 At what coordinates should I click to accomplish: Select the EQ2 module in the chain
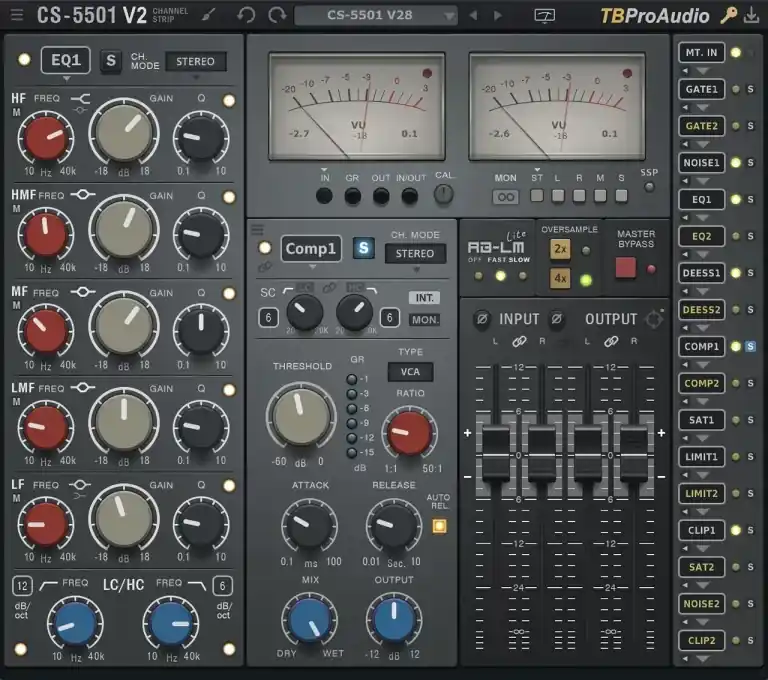702,236
